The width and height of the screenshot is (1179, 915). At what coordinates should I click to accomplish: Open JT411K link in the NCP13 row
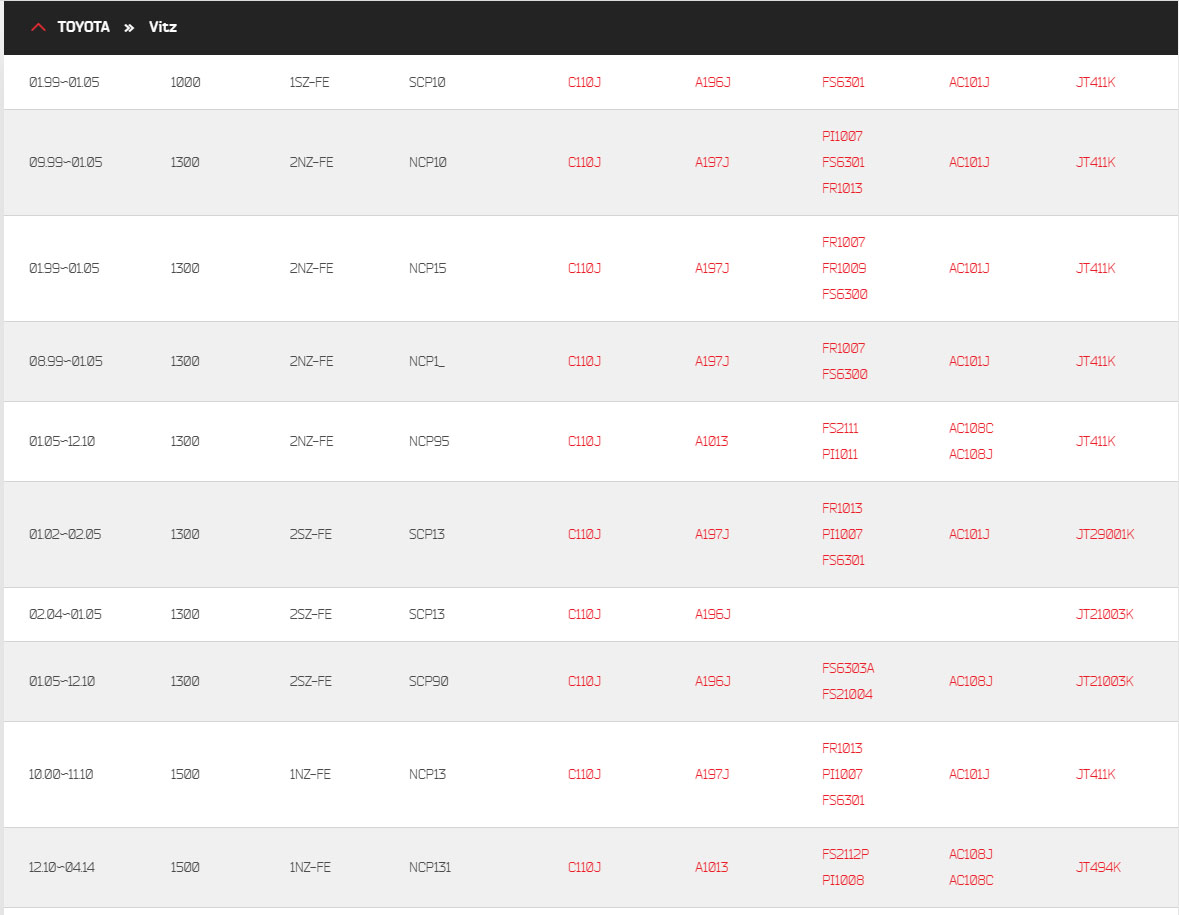tap(1095, 774)
